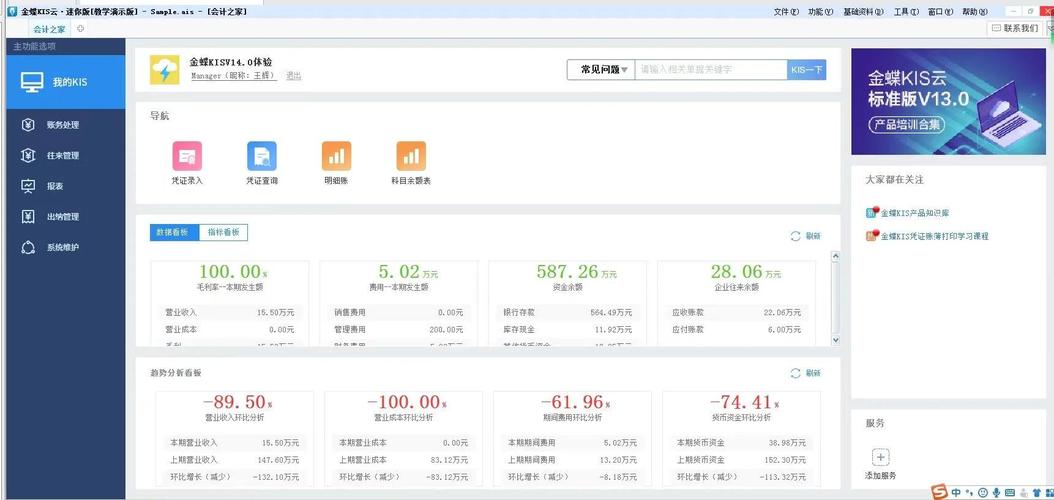Click the 中 language indicator in IME bar
This screenshot has width=1054, height=500.
coord(956,493)
